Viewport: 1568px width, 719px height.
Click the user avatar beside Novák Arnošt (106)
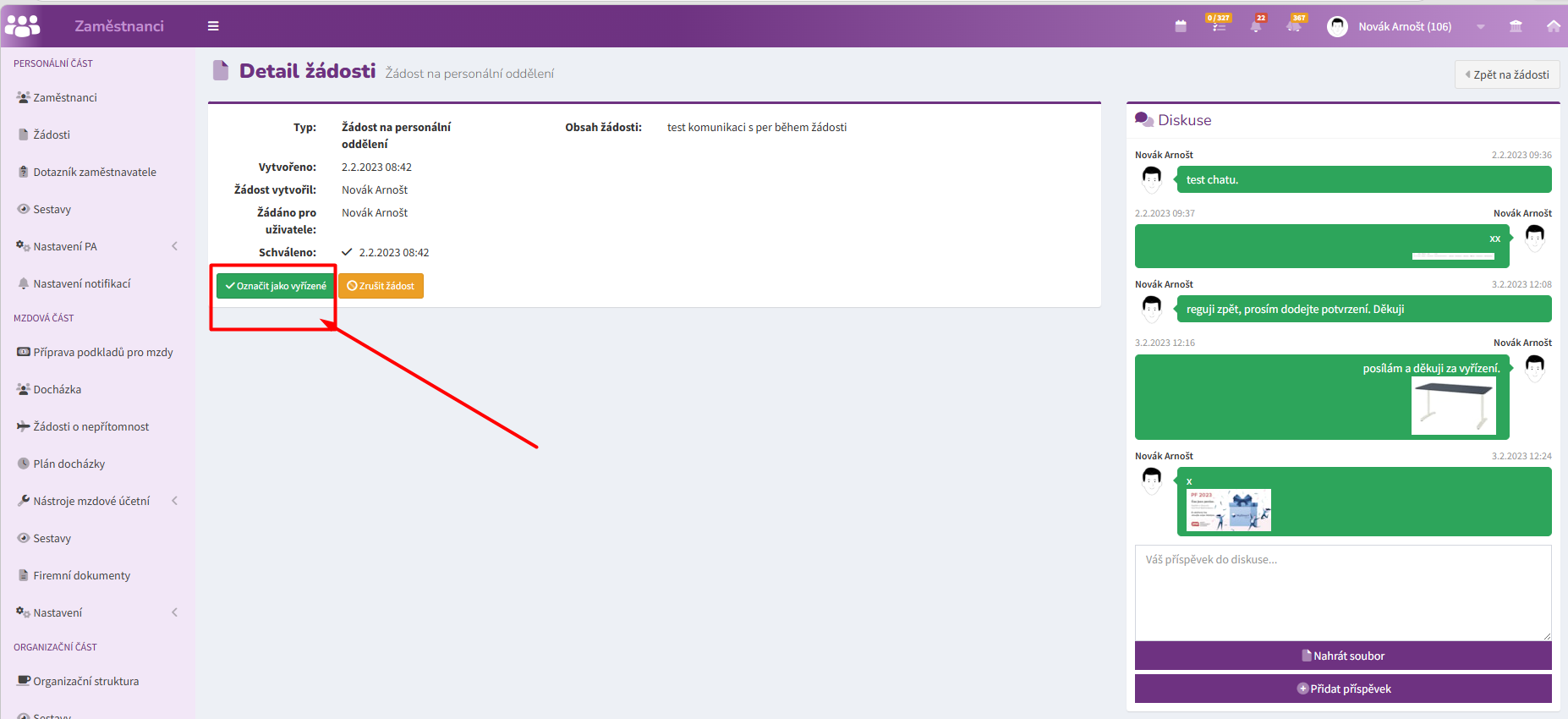[x=1337, y=26]
